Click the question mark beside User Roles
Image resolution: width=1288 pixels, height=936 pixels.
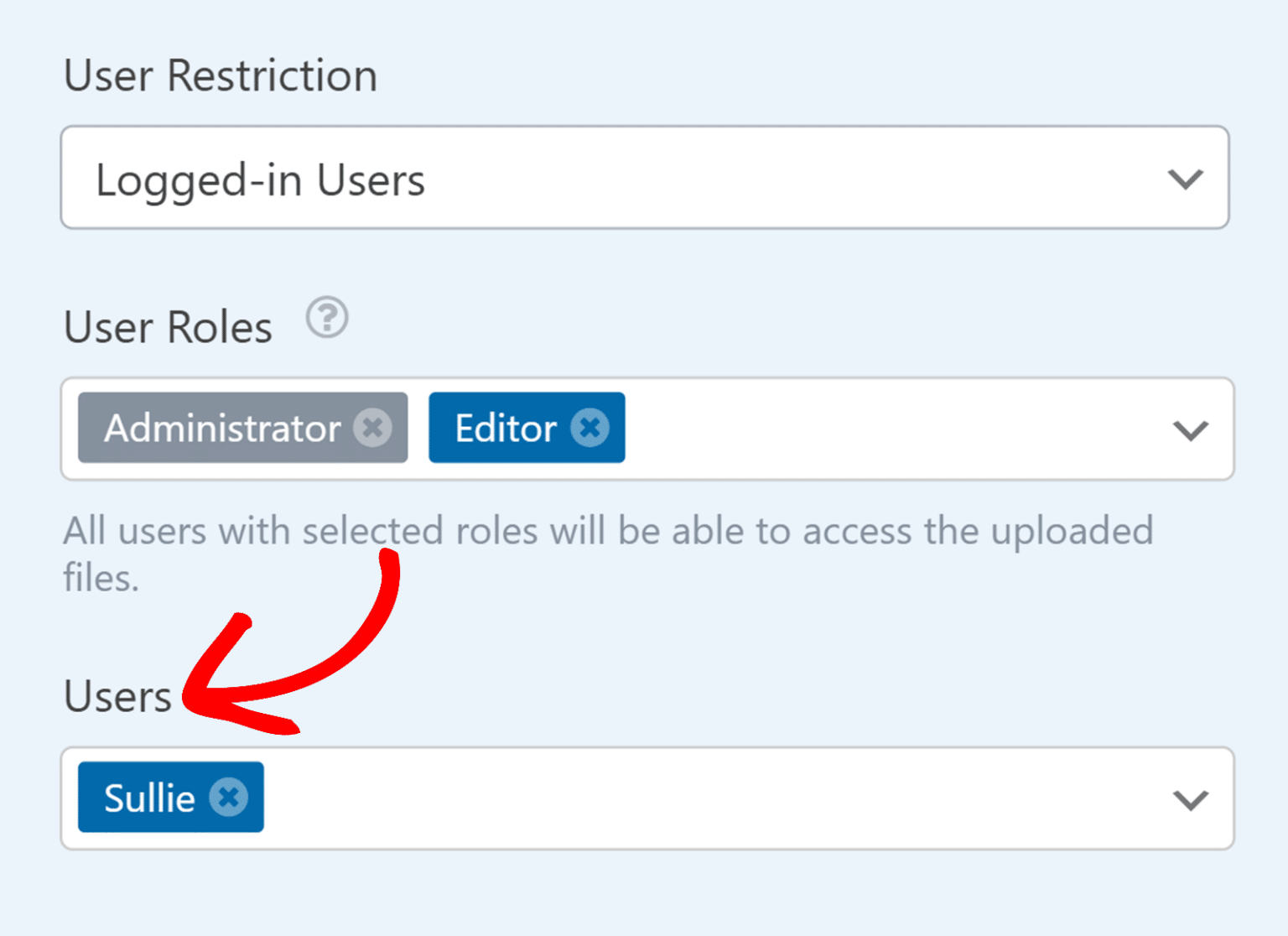[x=327, y=318]
